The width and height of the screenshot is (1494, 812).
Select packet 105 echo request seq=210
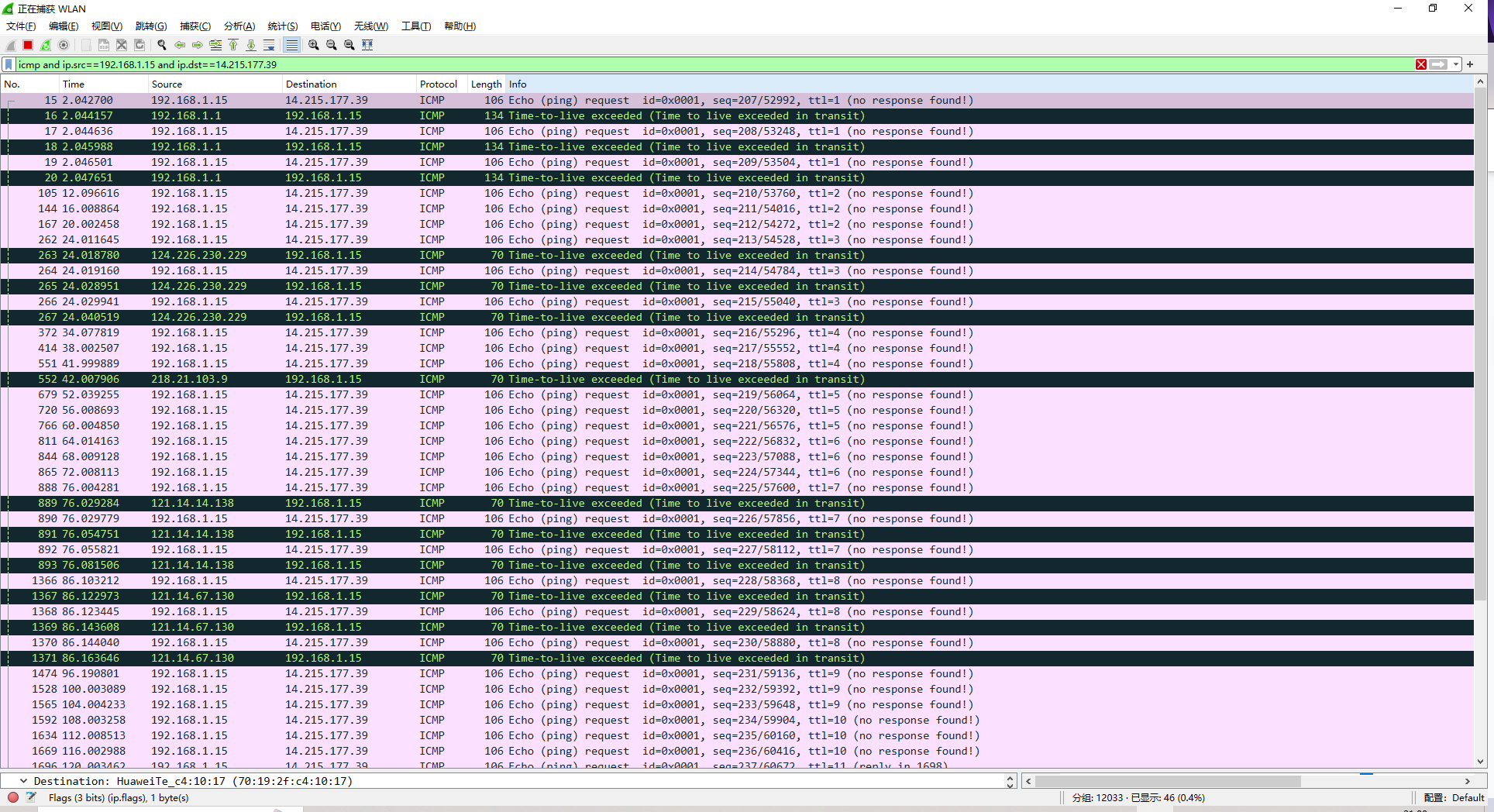pos(737,193)
